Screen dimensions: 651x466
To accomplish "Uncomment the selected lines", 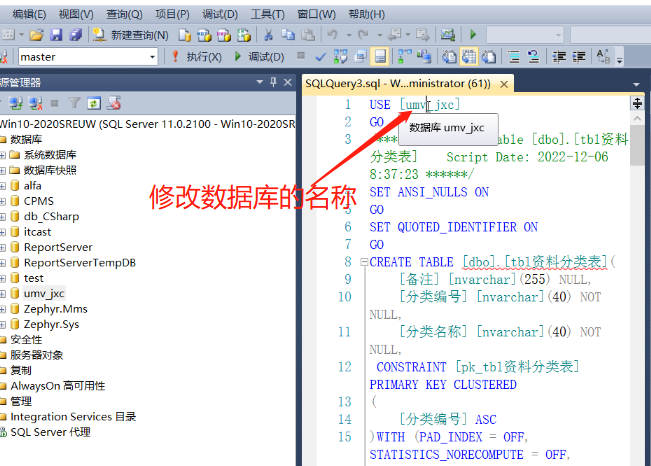I will click(x=534, y=56).
